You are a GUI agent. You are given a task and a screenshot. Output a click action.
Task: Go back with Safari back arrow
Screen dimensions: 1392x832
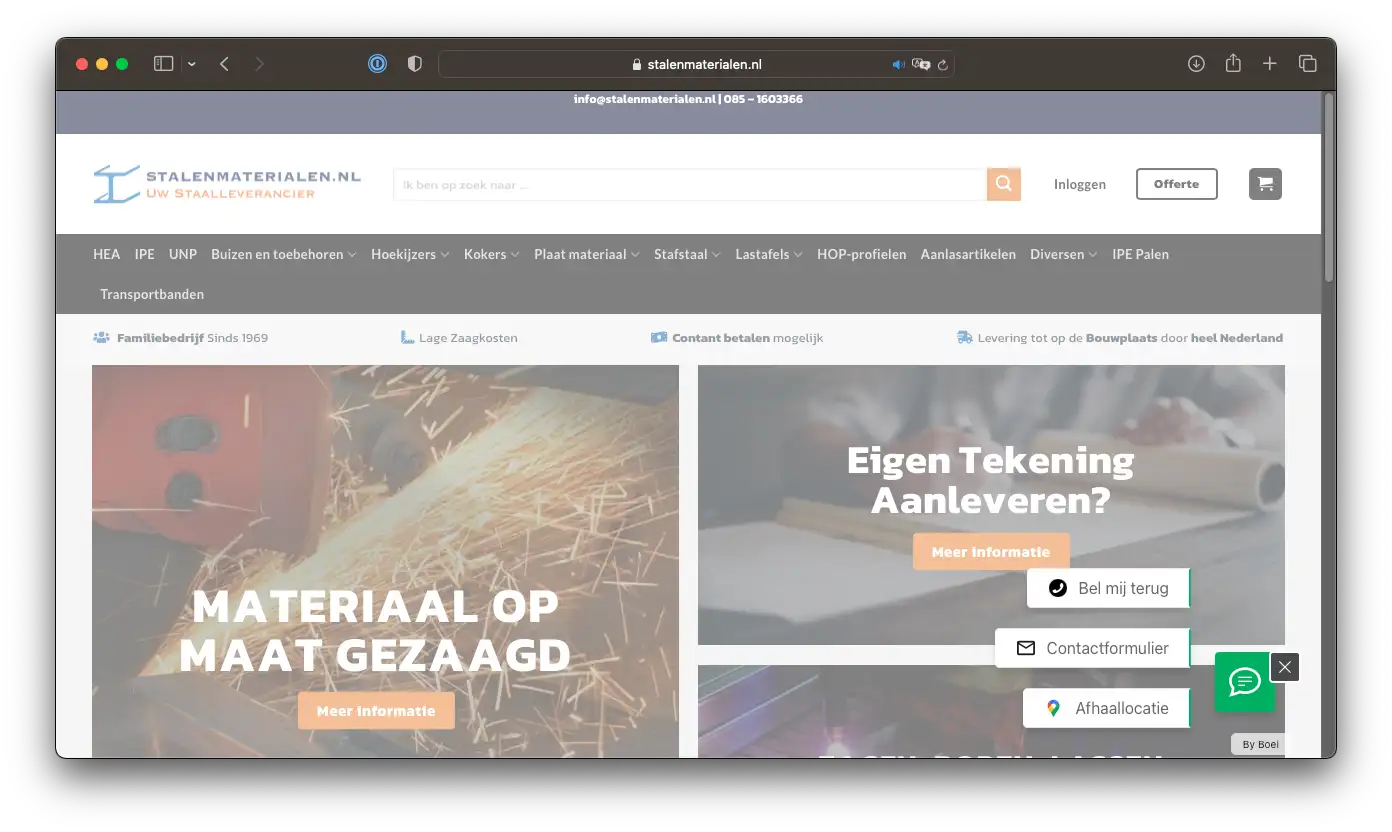pyautogui.click(x=224, y=64)
